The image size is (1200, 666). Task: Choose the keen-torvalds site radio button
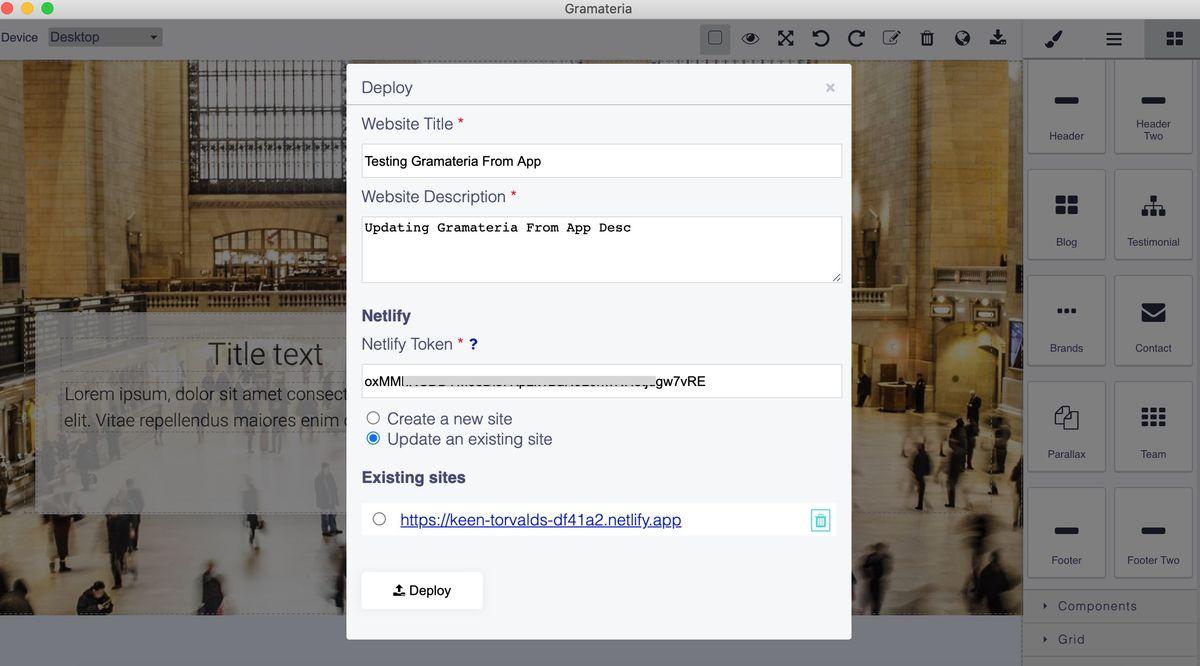[379, 519]
